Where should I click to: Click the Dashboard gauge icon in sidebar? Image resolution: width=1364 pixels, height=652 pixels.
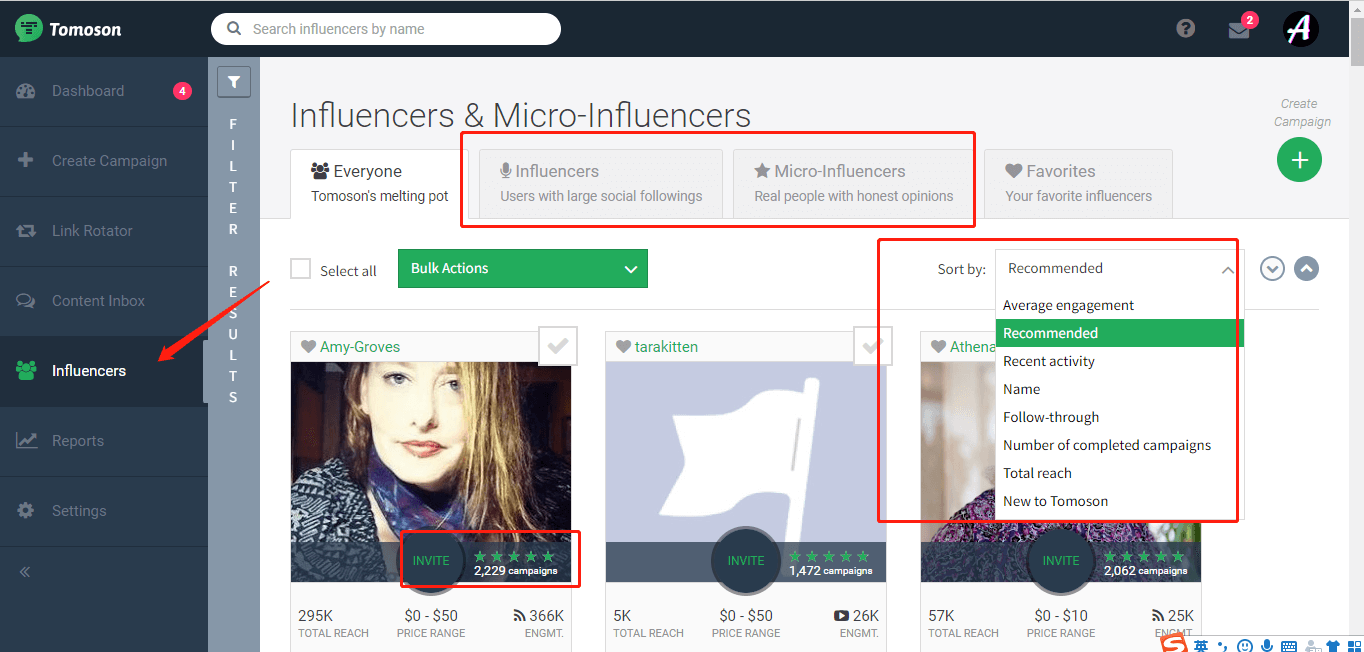pos(26,91)
